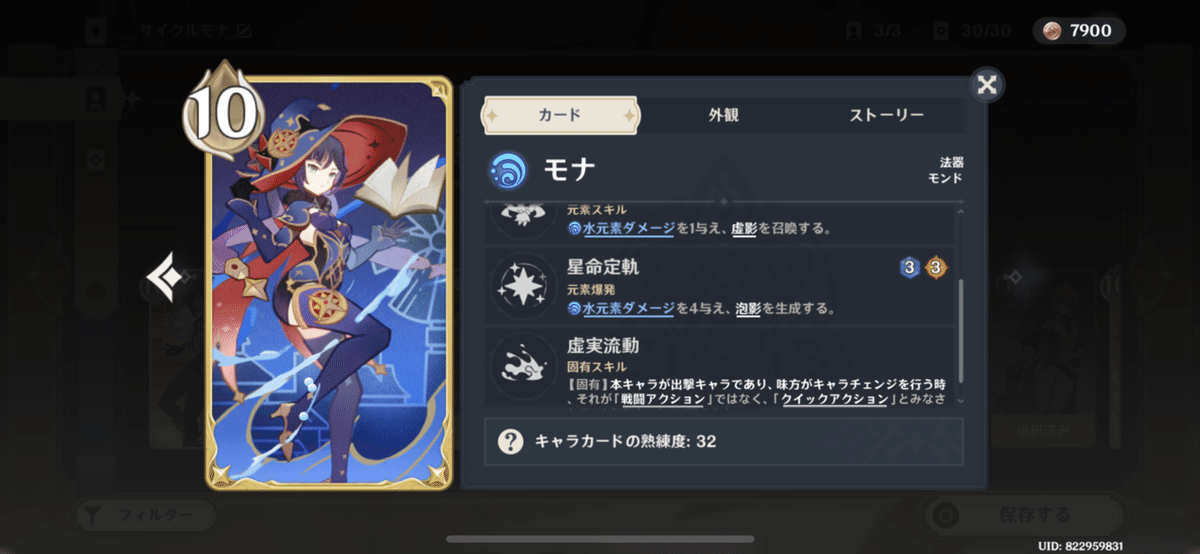Close the card detail panel

(986, 85)
